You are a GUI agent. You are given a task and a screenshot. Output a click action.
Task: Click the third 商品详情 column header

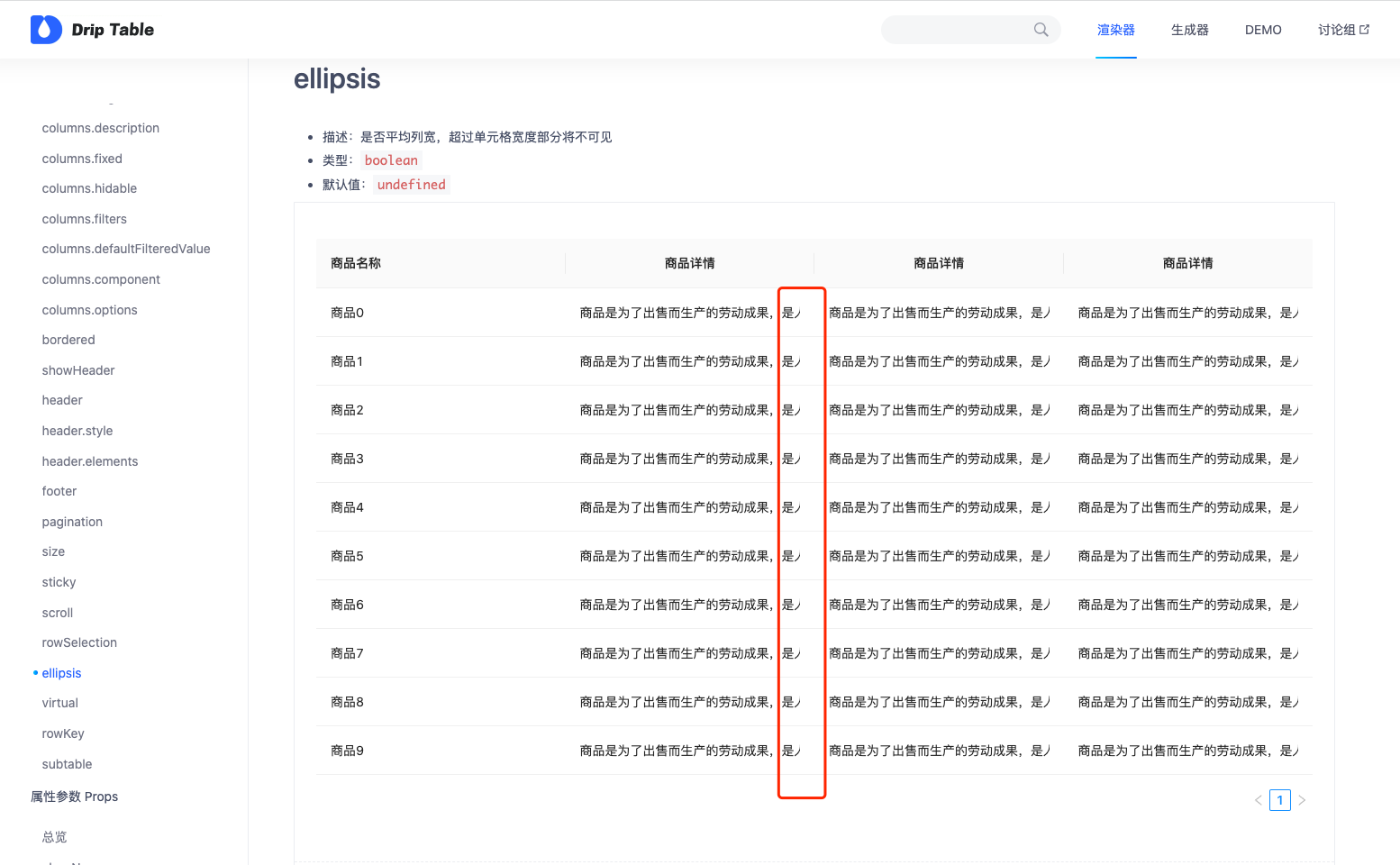(x=1188, y=263)
